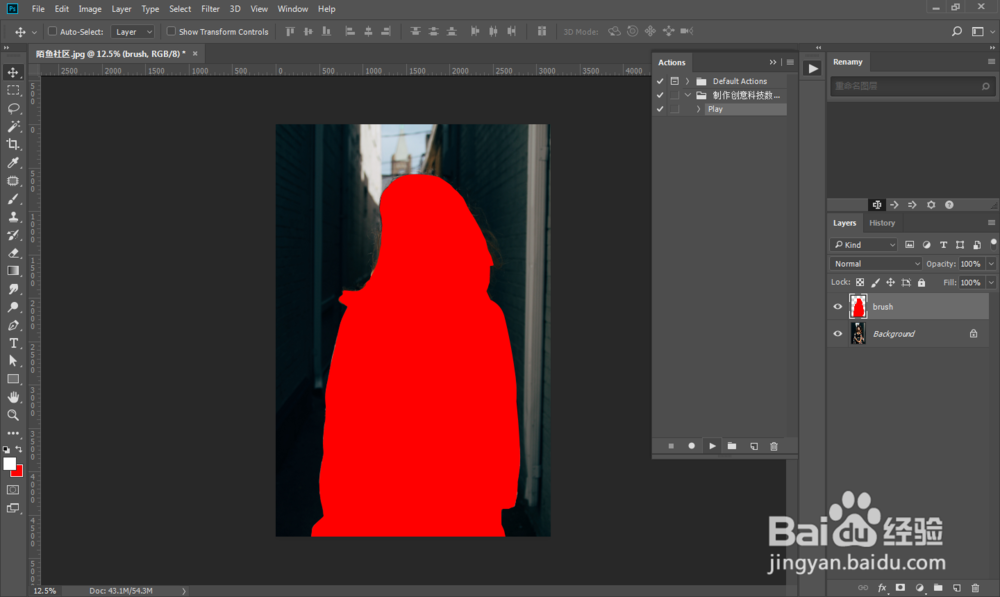Switch to the Renamy panel tab
Viewport: 1000px width, 597px height.
(x=848, y=62)
